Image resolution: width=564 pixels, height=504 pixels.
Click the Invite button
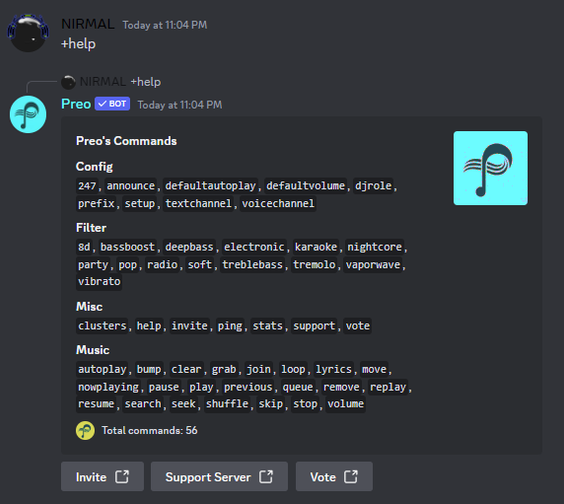click(x=103, y=477)
